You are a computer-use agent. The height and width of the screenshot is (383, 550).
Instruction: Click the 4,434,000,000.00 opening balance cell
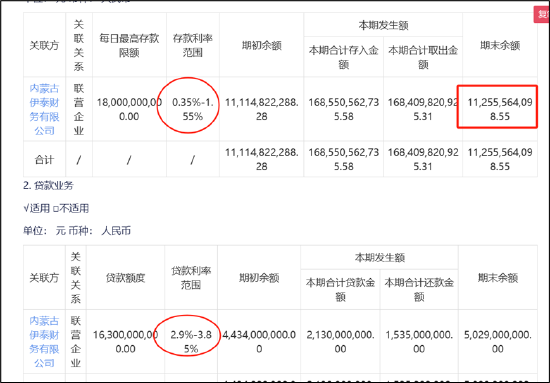[259, 342]
